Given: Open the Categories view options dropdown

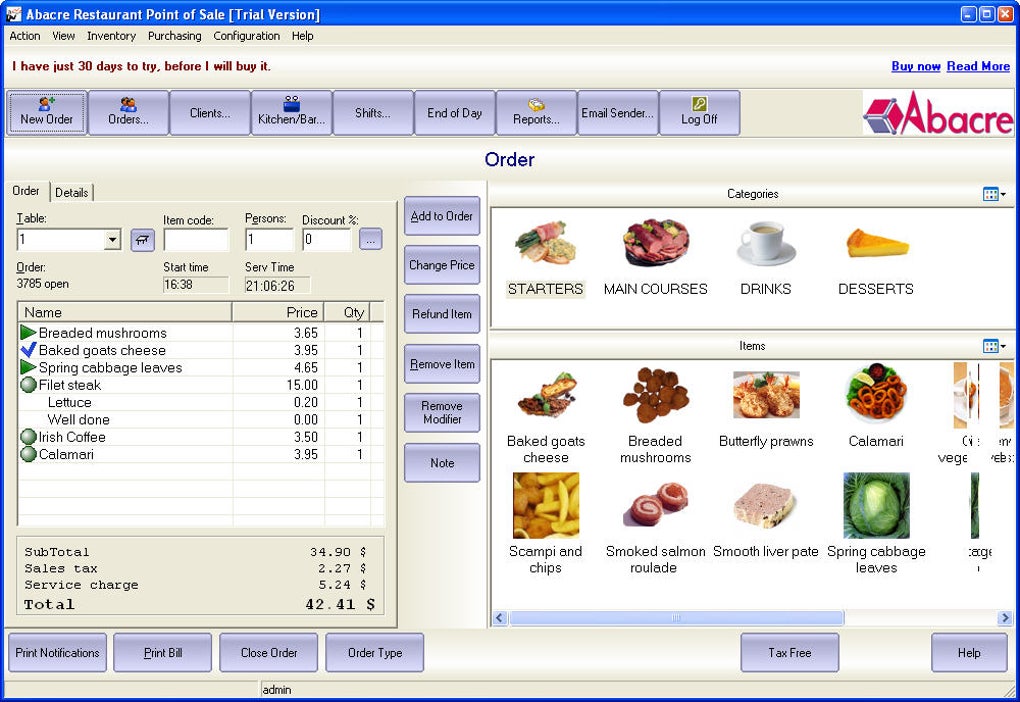Looking at the screenshot, I should pyautogui.click(x=994, y=194).
